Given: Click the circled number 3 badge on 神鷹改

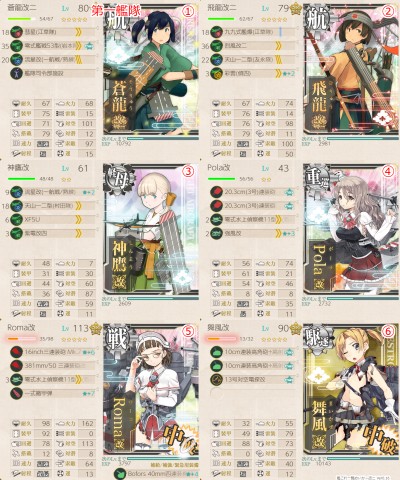Looking at the screenshot, I should point(188,172).
